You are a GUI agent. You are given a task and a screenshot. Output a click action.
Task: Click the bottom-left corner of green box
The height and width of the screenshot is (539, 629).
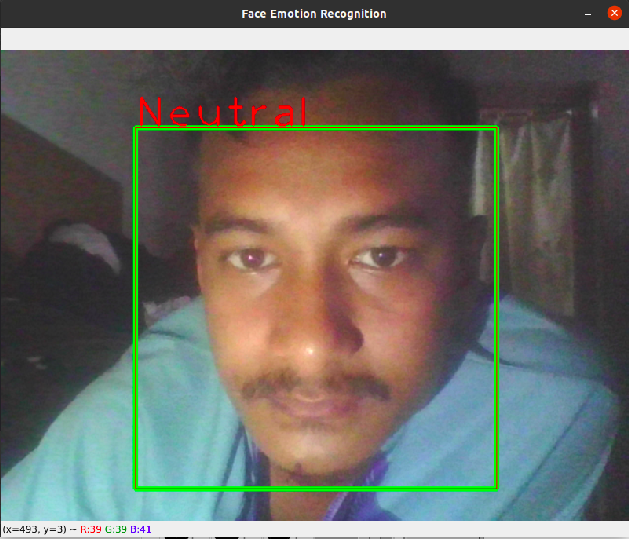pyautogui.click(x=136, y=488)
